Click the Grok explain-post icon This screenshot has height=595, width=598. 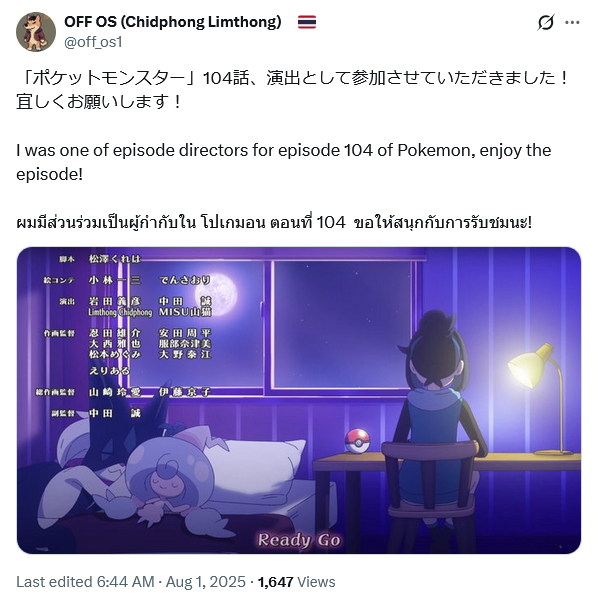[546, 23]
